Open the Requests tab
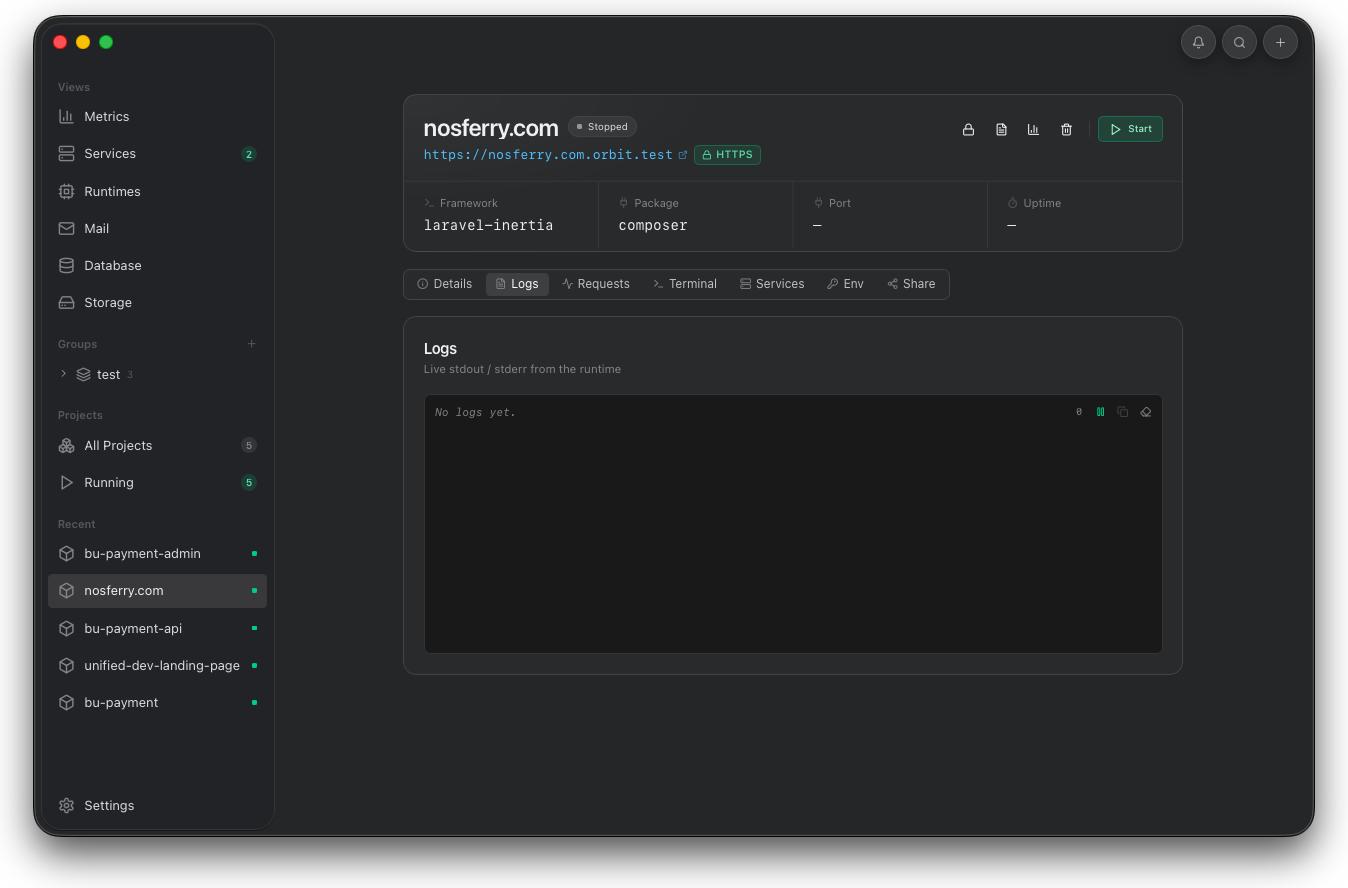 596,284
